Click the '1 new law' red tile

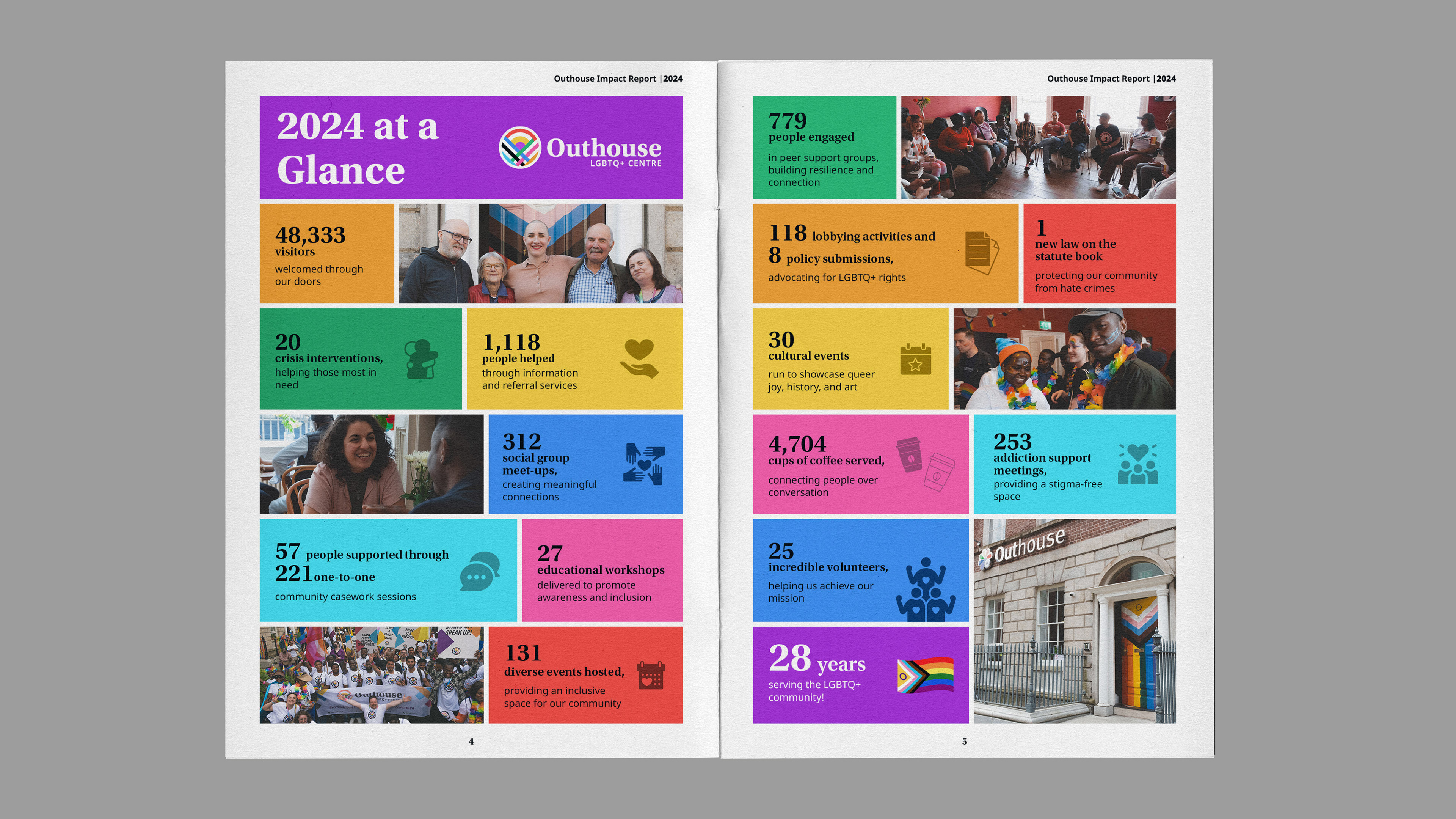click(x=1099, y=253)
